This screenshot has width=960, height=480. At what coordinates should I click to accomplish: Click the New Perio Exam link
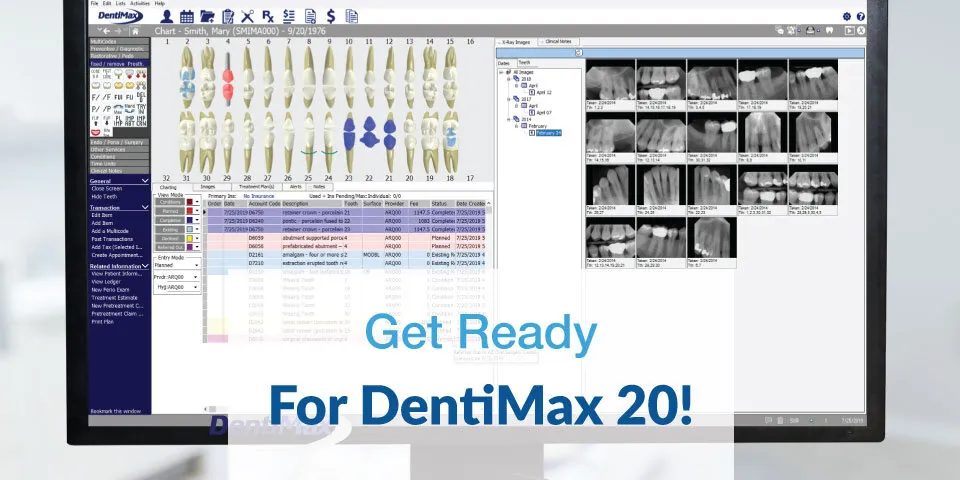[x=109, y=290]
